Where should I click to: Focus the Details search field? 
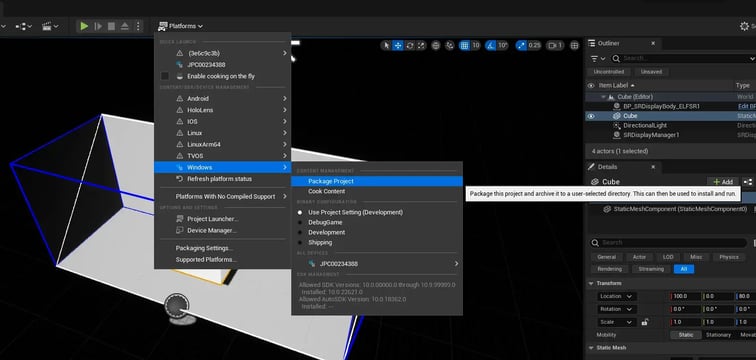(x=668, y=243)
